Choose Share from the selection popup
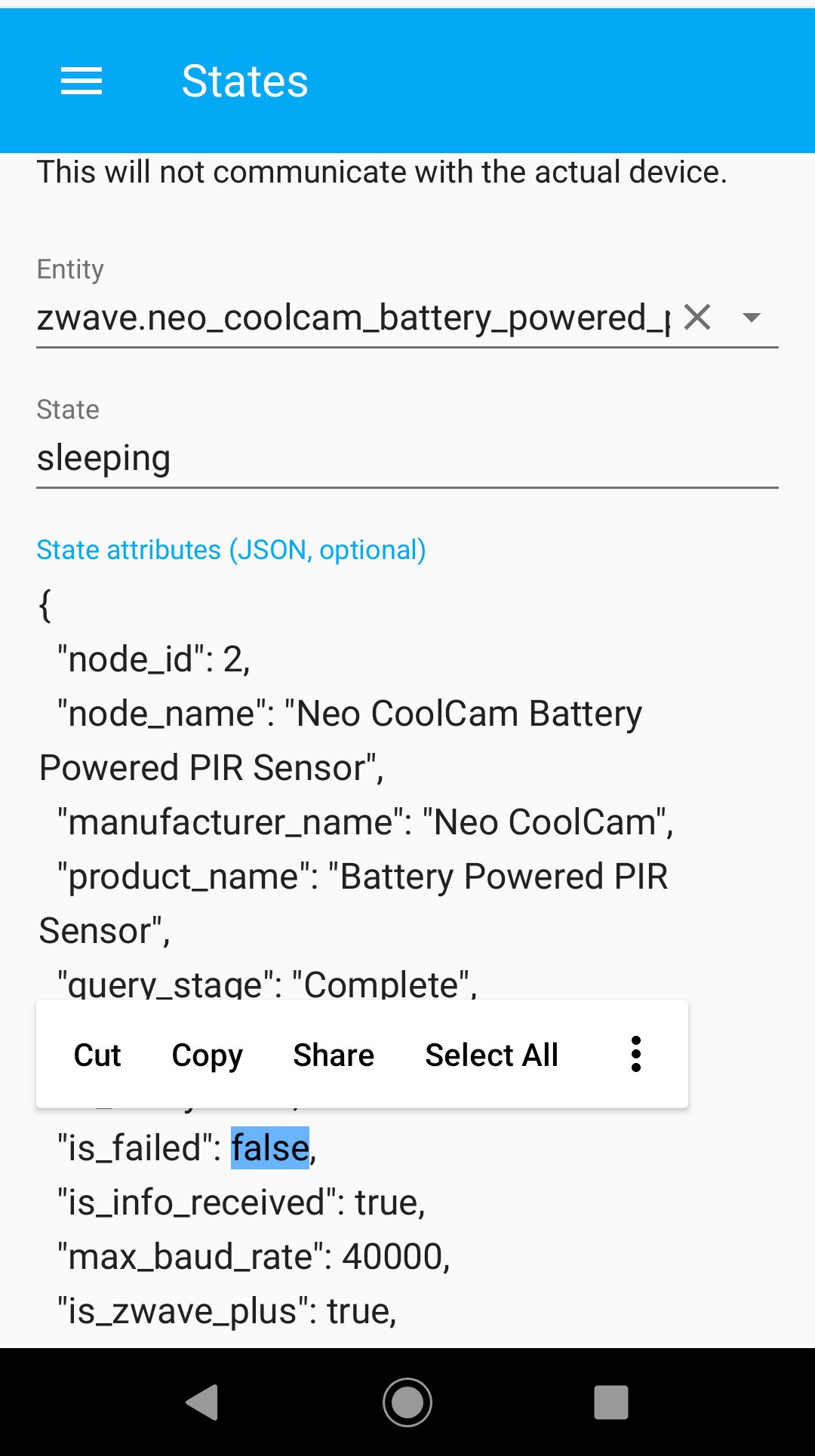815x1456 pixels. tap(334, 1055)
